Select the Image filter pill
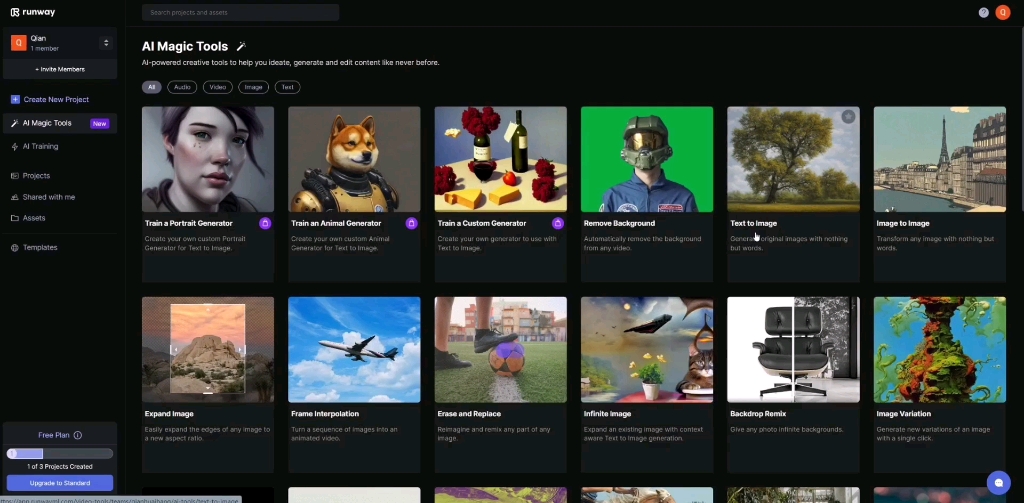Viewport: 1024px width, 503px height. [253, 87]
